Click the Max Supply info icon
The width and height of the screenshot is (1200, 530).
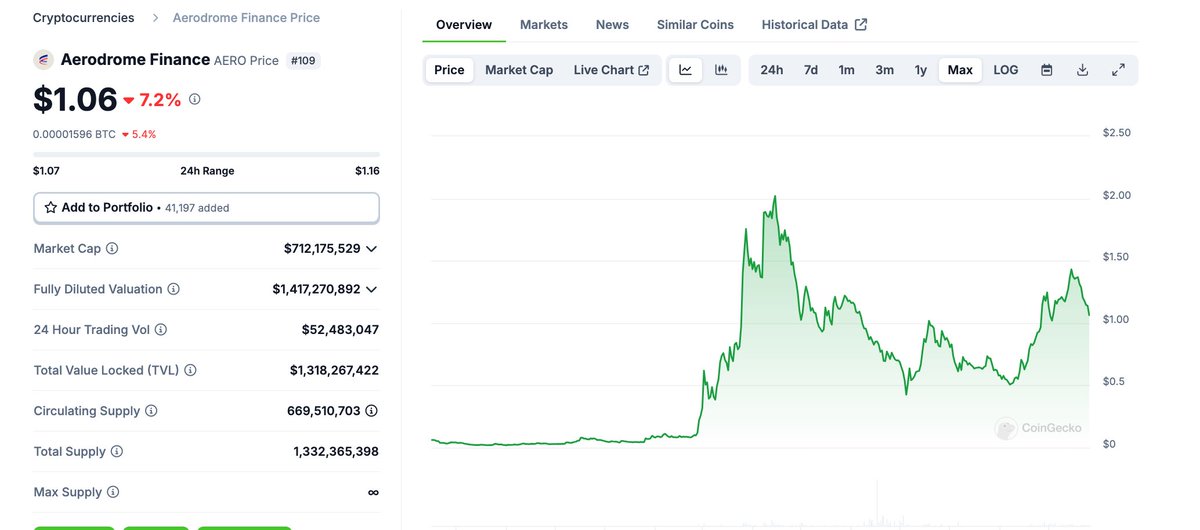click(113, 492)
